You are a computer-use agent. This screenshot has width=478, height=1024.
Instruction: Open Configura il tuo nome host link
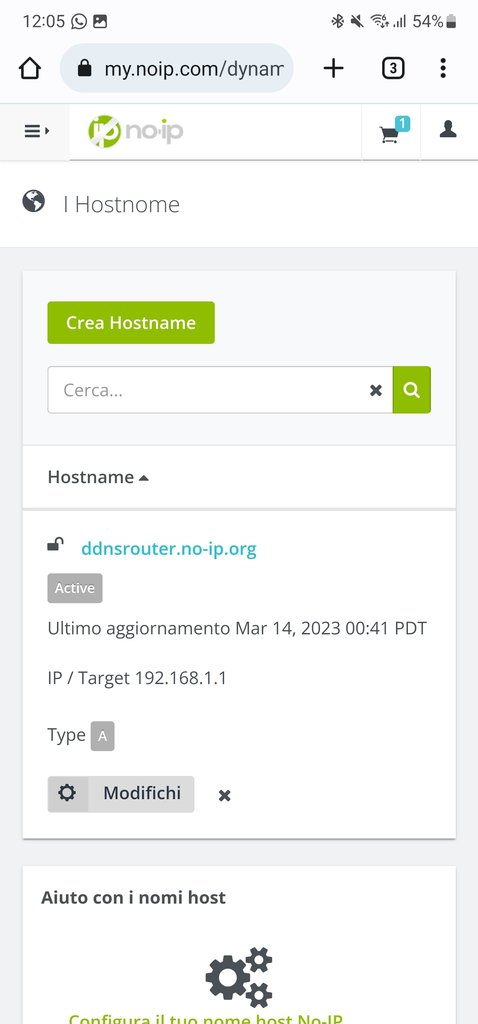pos(206,1019)
